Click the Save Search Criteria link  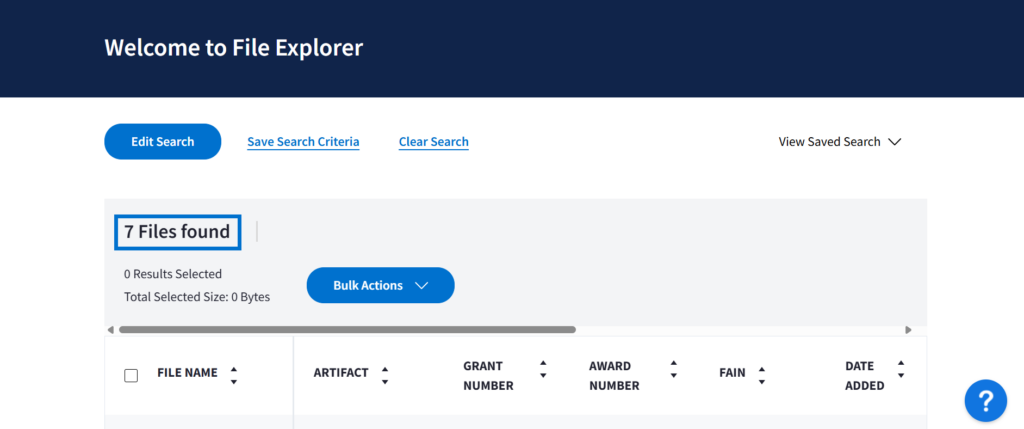(x=303, y=142)
